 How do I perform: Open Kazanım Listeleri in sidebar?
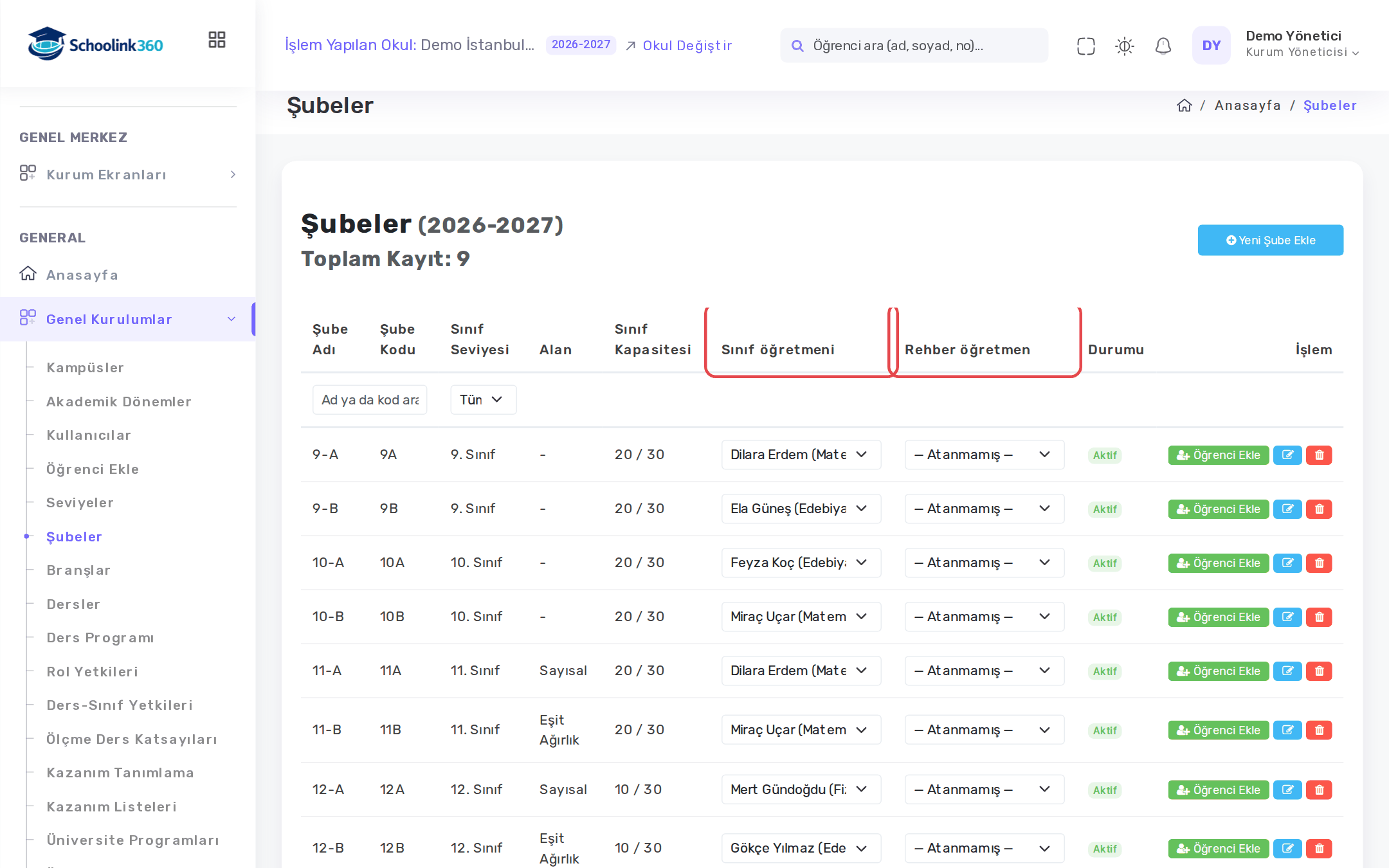[111, 807]
